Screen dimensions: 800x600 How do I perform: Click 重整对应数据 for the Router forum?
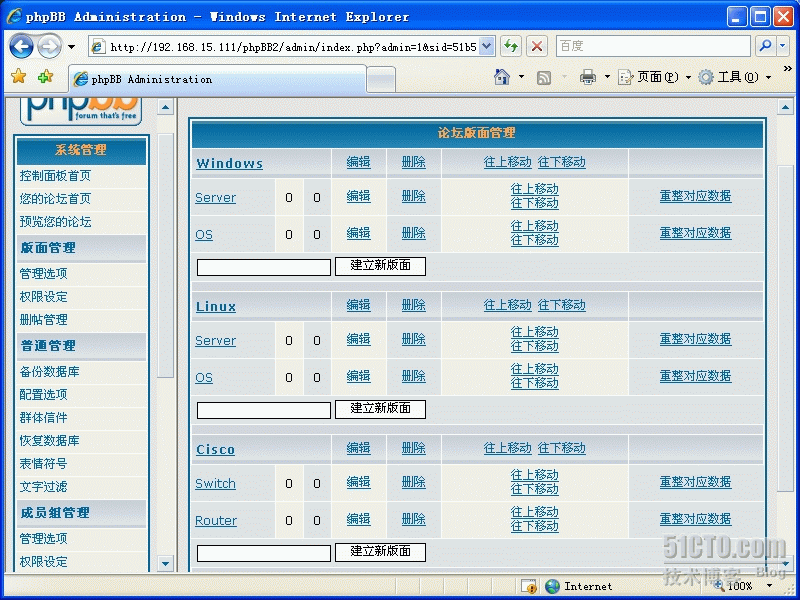pos(695,519)
